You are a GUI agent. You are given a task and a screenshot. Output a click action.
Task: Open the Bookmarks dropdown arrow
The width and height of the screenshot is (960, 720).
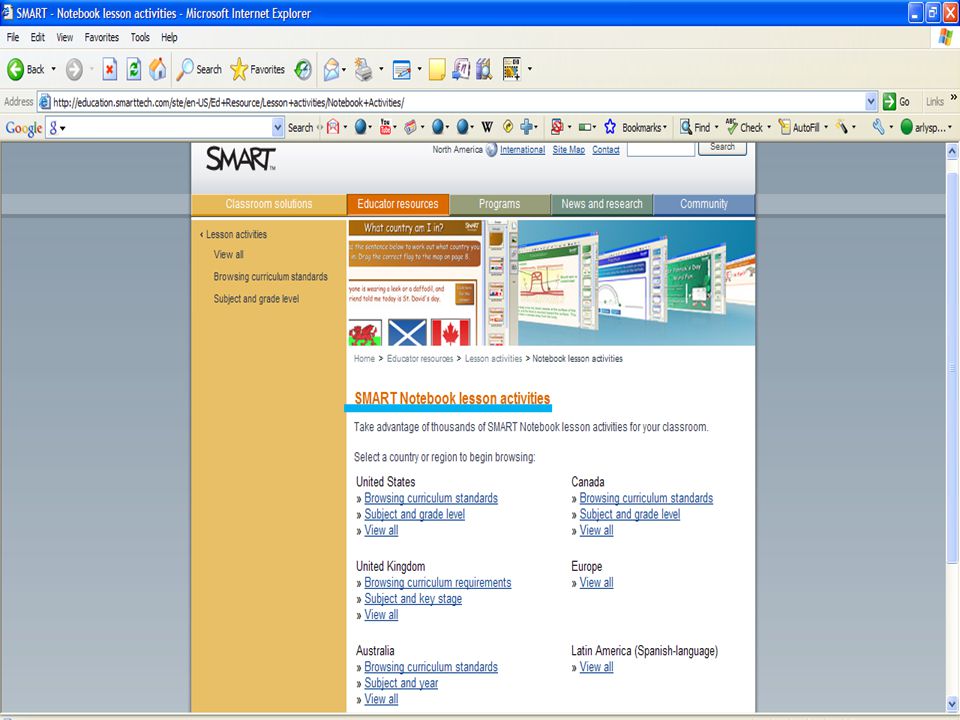(x=665, y=127)
